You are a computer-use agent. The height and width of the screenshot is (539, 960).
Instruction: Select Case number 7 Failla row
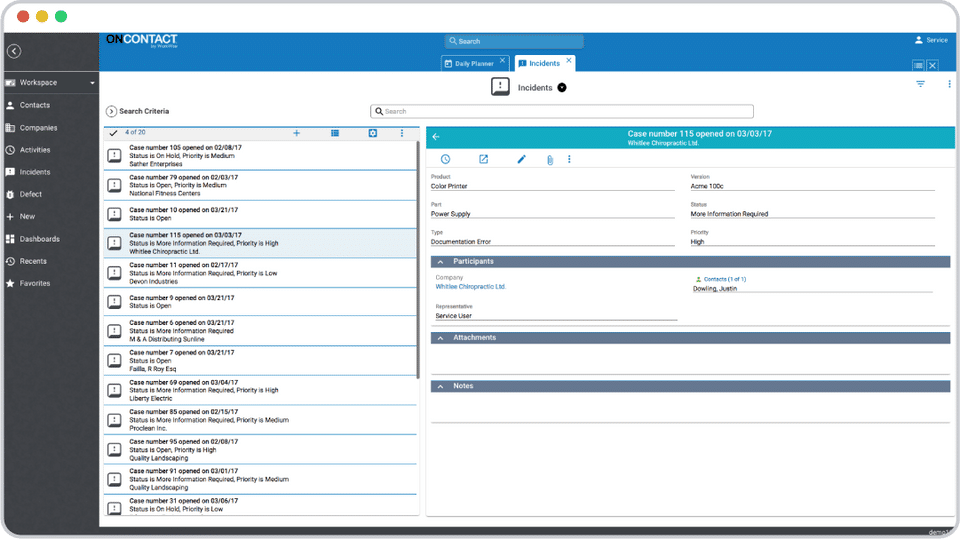coord(260,361)
